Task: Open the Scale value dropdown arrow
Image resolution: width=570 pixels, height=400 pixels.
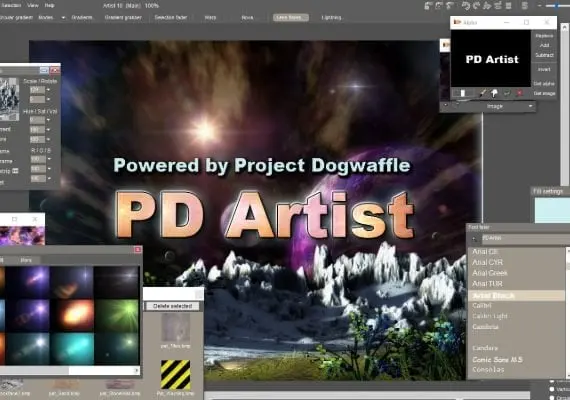Action: 48,90
